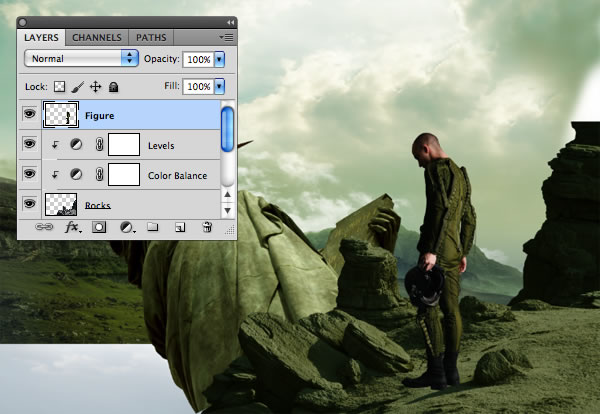This screenshot has height=414, width=600.
Task: Delete layer with trash icon
Action: [207, 227]
